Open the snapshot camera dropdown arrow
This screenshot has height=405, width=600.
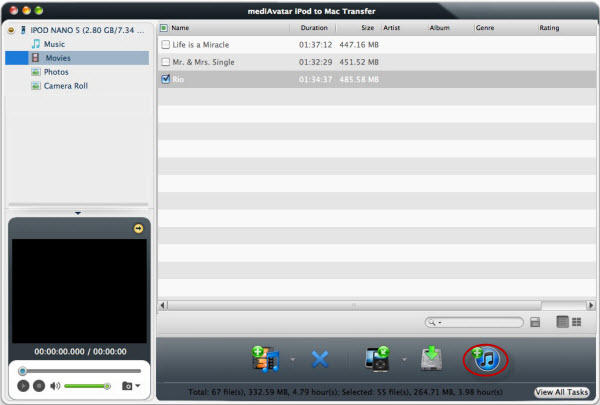138,386
